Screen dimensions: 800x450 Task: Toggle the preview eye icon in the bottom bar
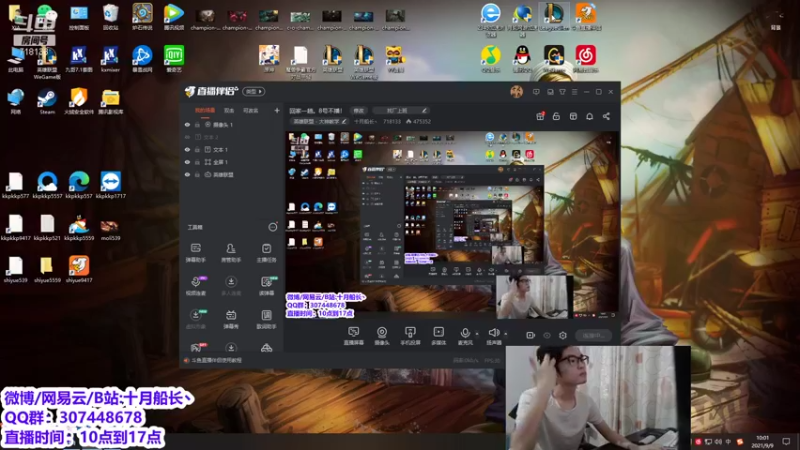coord(547,335)
